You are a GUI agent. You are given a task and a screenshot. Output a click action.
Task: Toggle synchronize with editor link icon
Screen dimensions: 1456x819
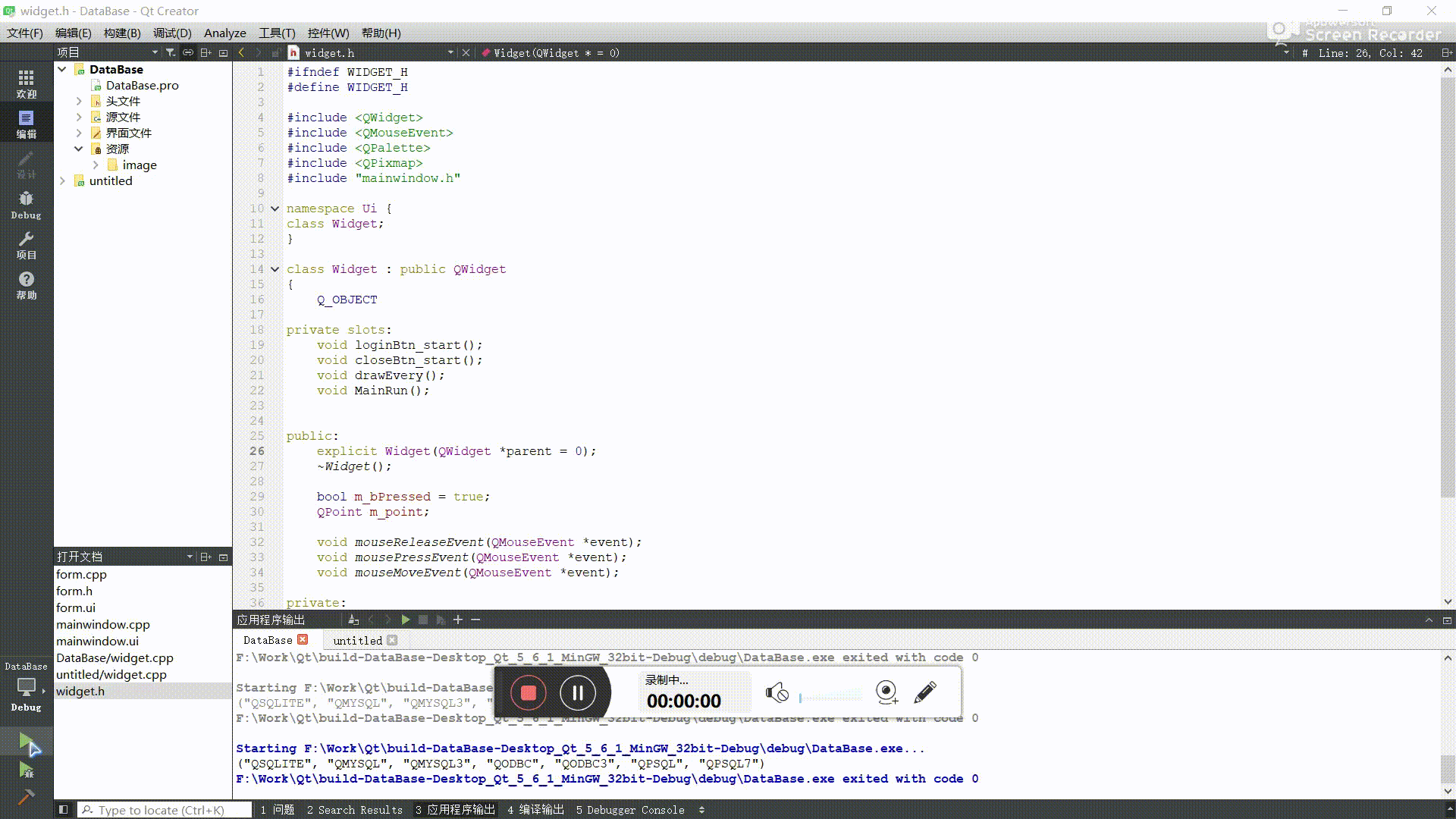click(187, 52)
